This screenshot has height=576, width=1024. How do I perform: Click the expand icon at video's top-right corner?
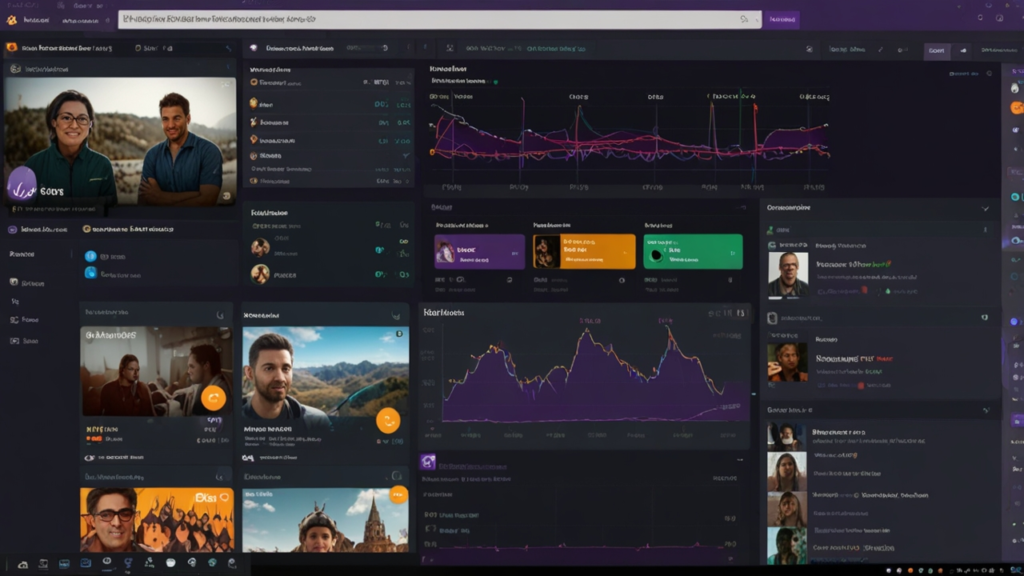point(227,84)
